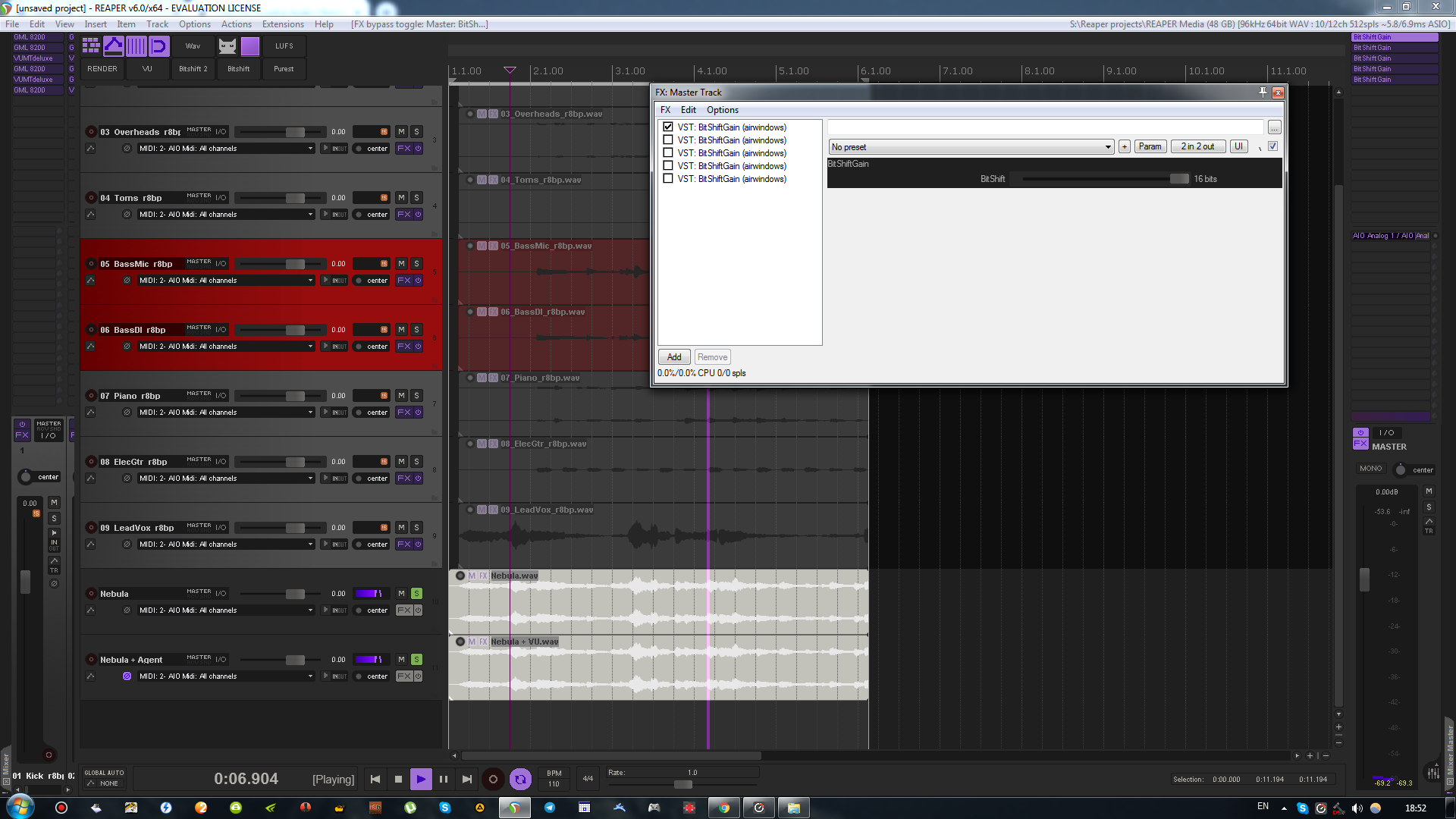
Task: Enable the fifth BitShiftGain VST
Action: click(x=668, y=179)
